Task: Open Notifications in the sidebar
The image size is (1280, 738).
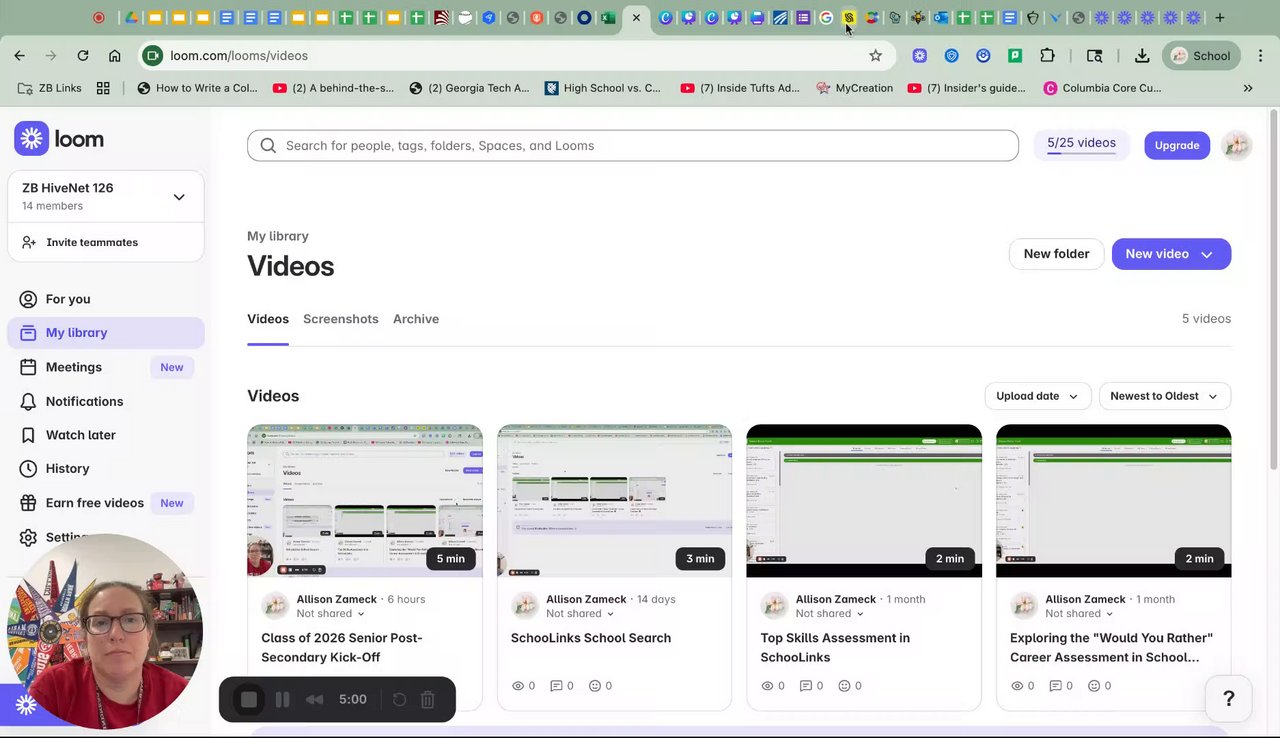Action: pos(106,401)
